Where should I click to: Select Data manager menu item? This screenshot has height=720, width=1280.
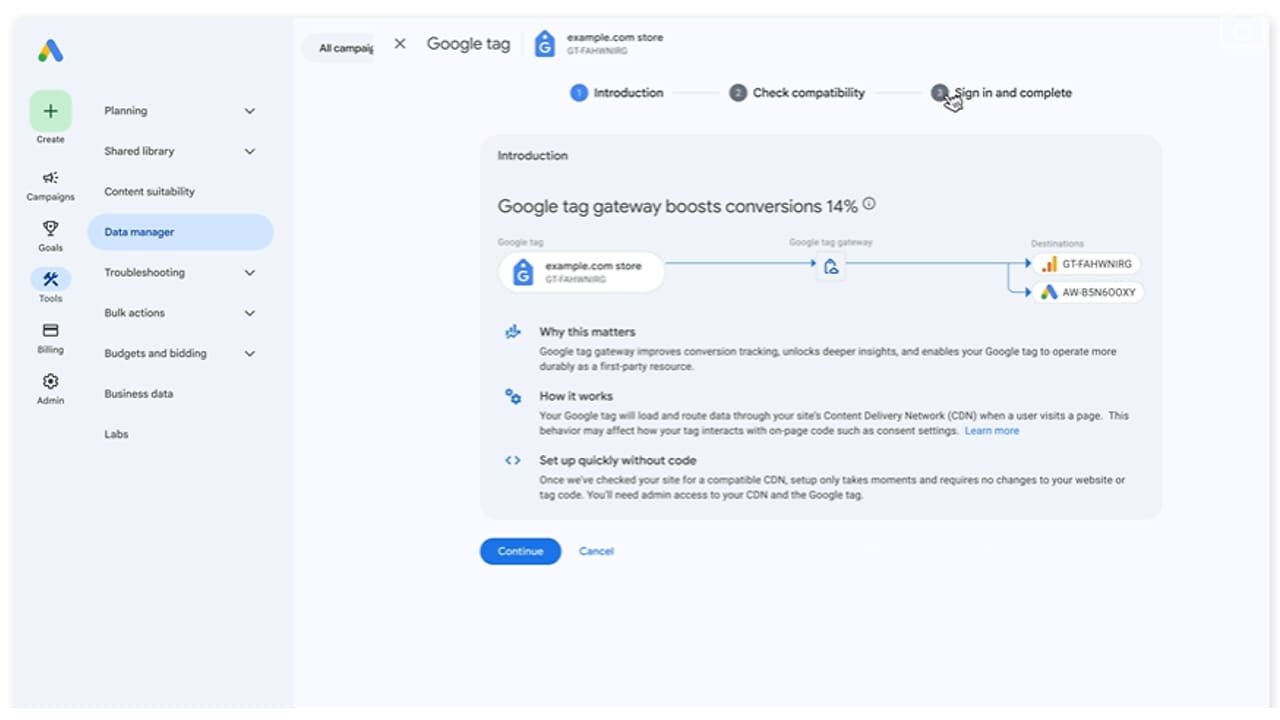[x=180, y=232]
